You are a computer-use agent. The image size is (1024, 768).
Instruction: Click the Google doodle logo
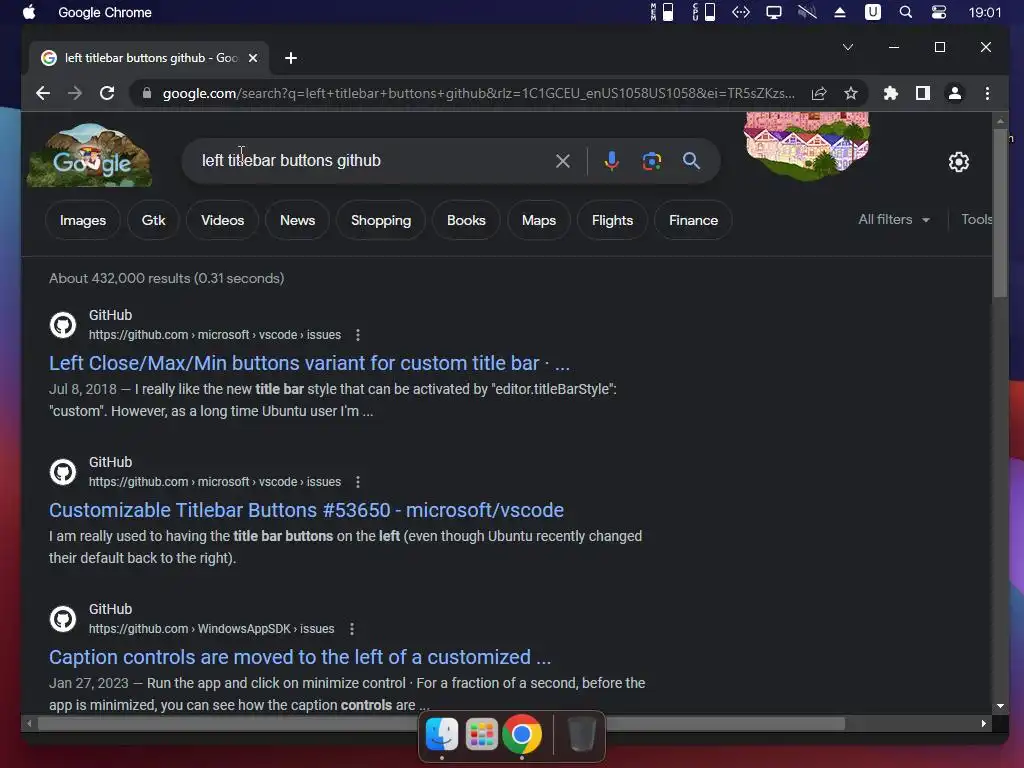pos(89,155)
